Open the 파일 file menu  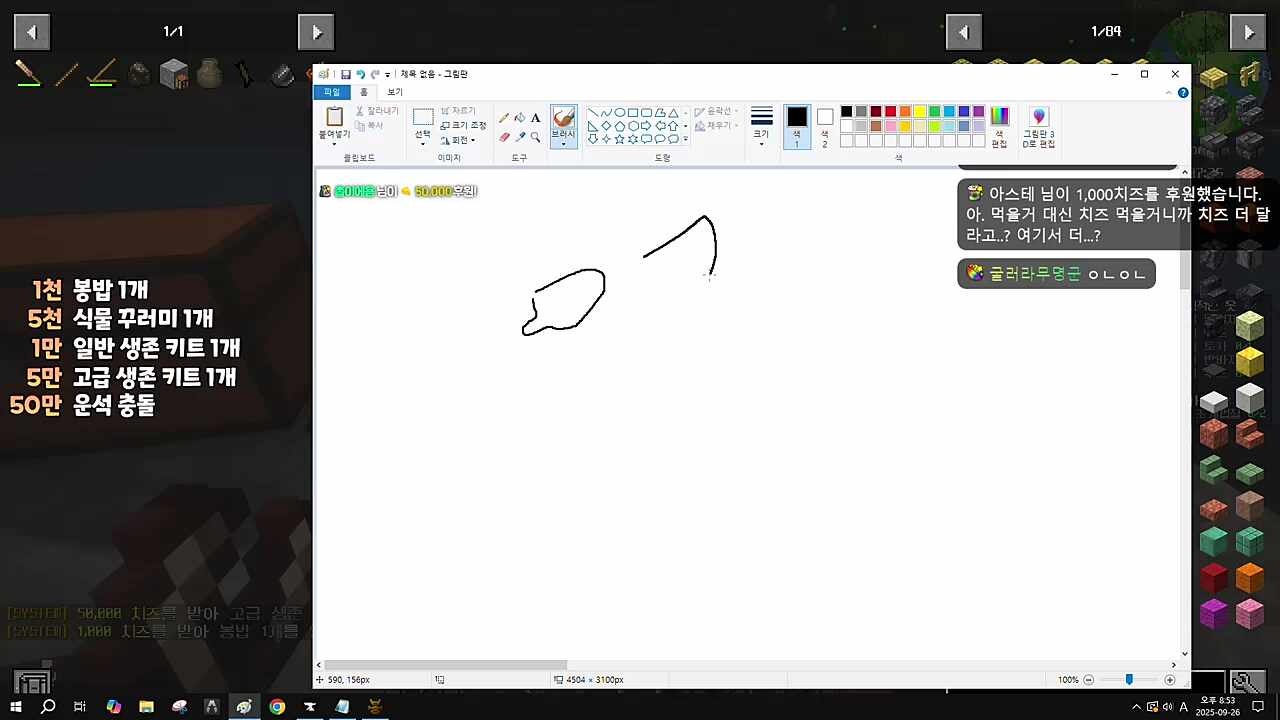point(331,92)
